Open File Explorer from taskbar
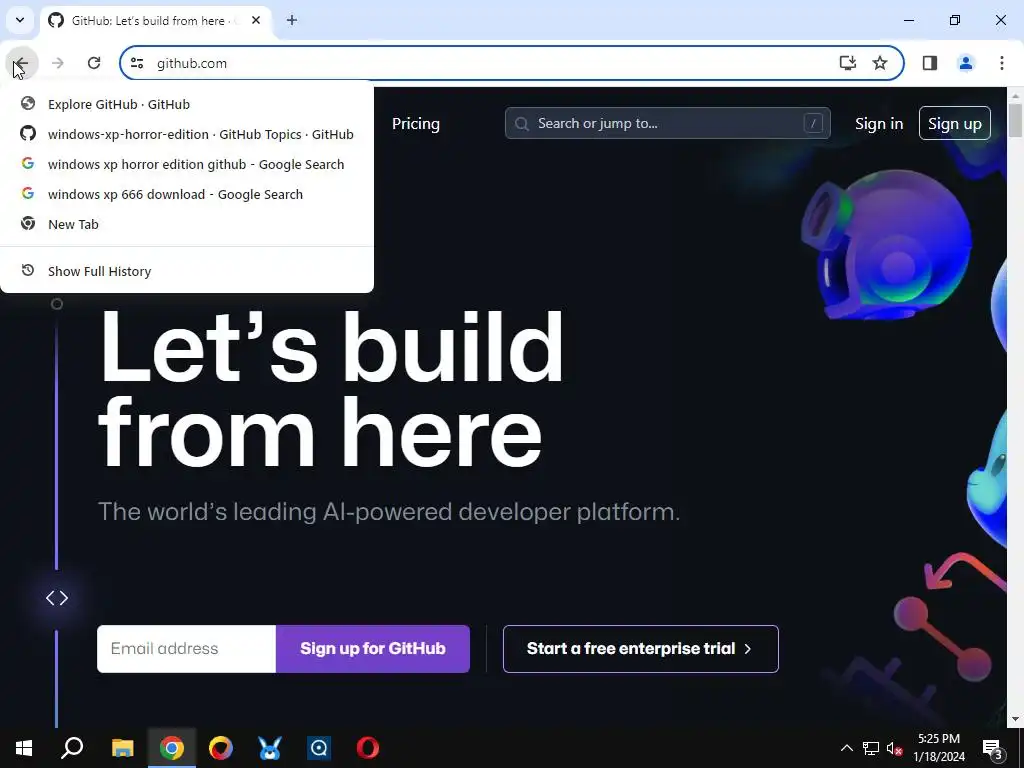This screenshot has height=768, width=1024. point(122,748)
